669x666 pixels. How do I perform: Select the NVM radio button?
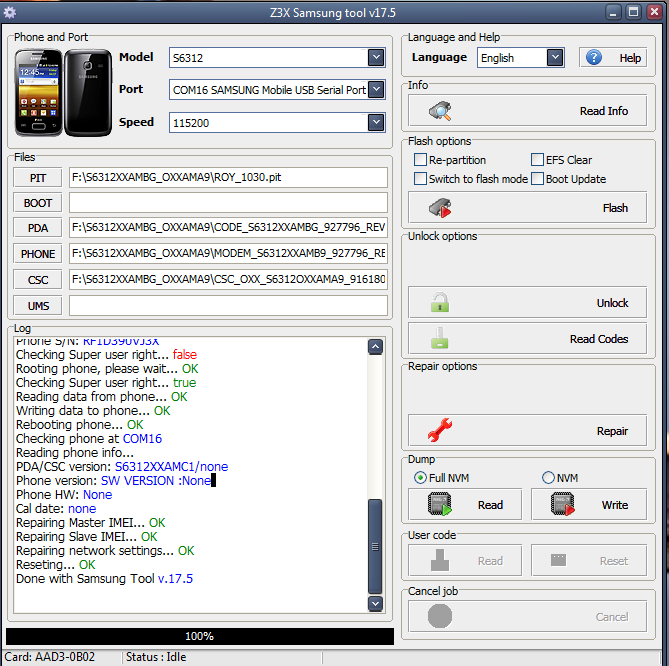click(x=548, y=477)
